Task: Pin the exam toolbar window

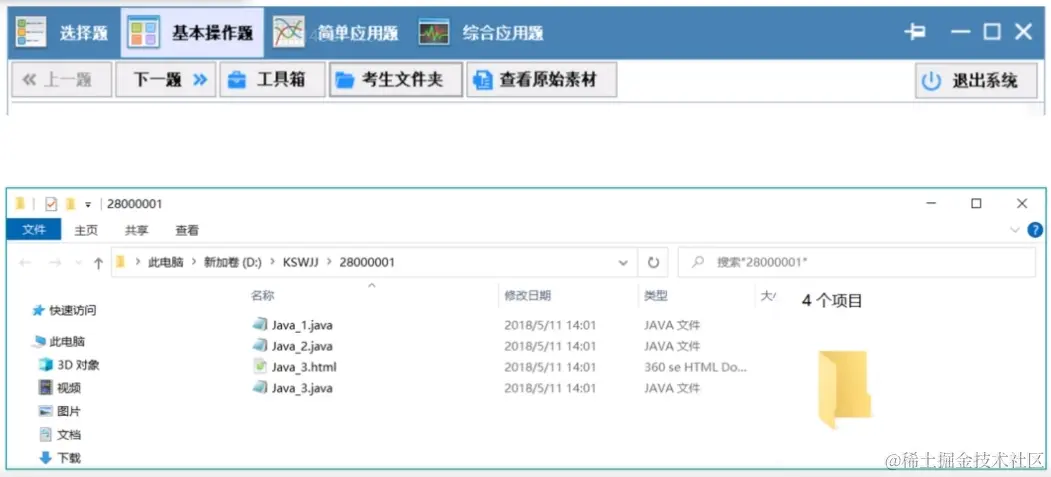Action: click(x=915, y=31)
